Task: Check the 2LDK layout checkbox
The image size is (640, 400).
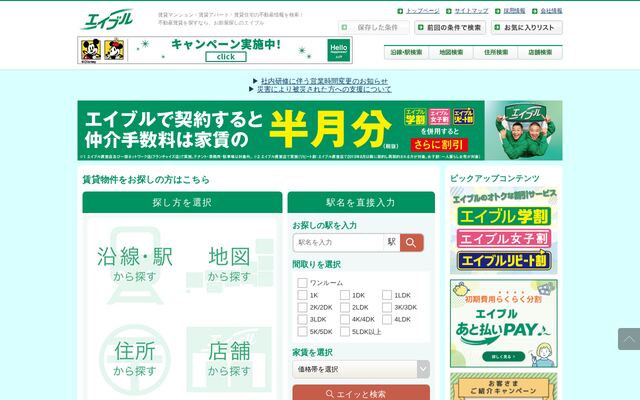Action: click(x=345, y=307)
